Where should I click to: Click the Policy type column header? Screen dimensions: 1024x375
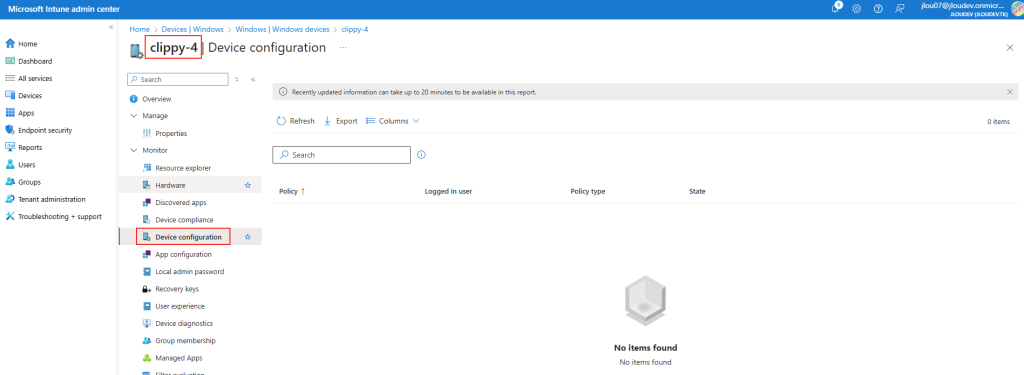(x=588, y=191)
